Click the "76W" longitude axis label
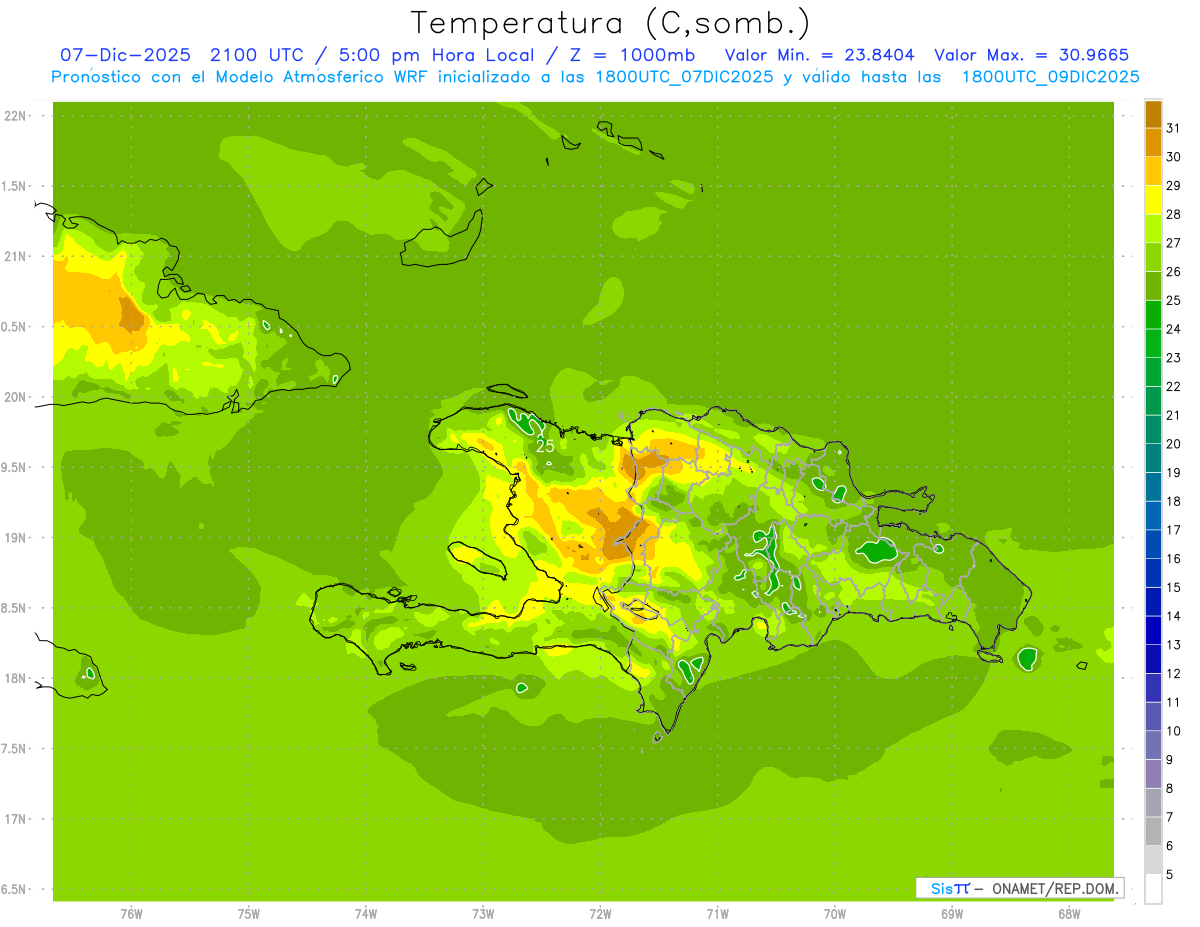Viewport: 1200px width, 927px height. (x=131, y=913)
